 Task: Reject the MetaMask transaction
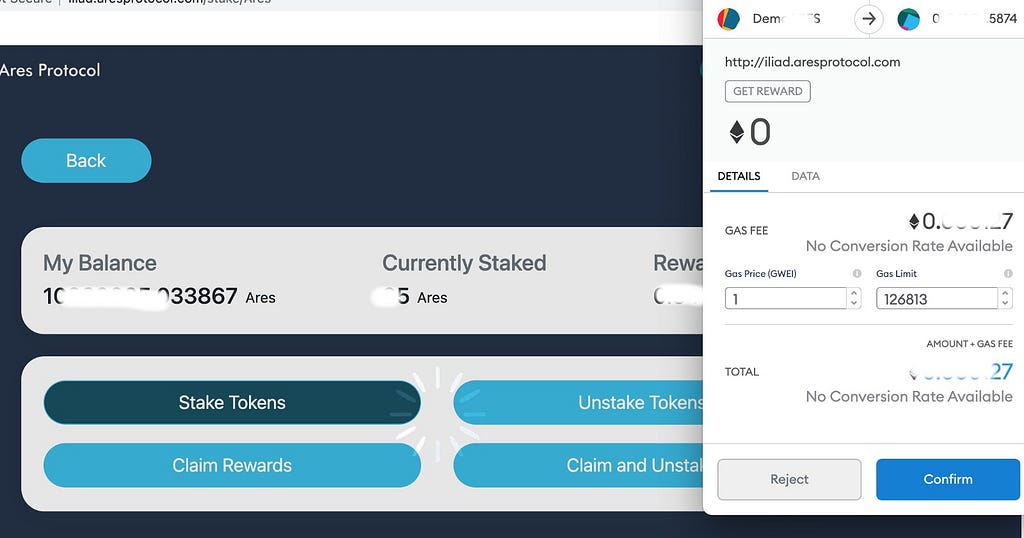[789, 479]
